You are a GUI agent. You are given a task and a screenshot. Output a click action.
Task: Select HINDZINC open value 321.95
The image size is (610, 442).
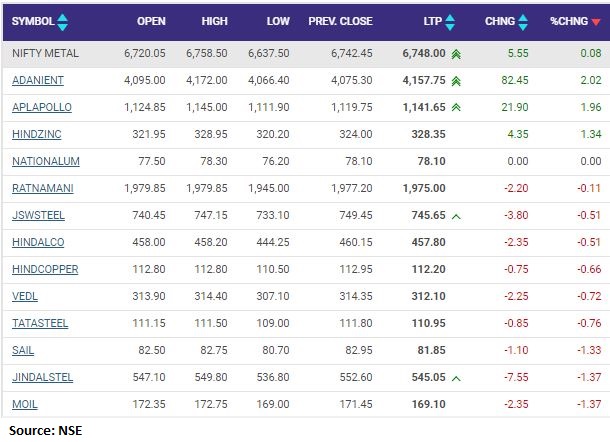coord(149,134)
